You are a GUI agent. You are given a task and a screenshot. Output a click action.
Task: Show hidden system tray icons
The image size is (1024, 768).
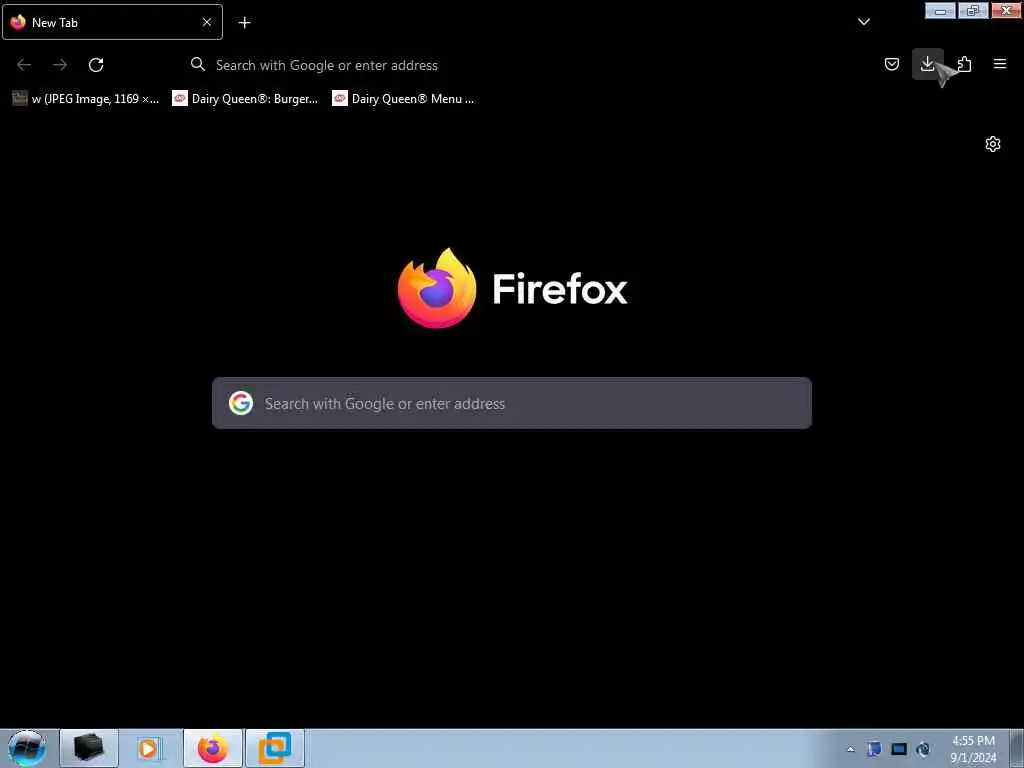850,749
